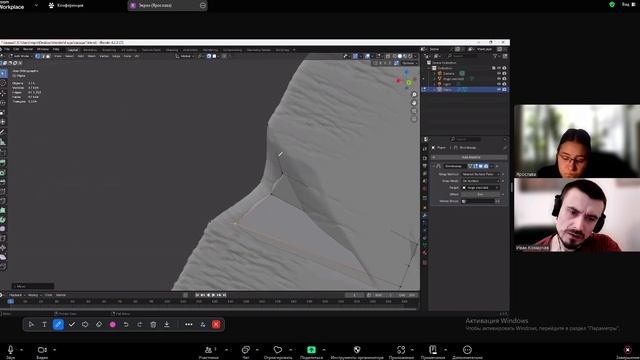Select Blender's Move tool
Viewport: 640px width, 360px height.
click(3, 93)
